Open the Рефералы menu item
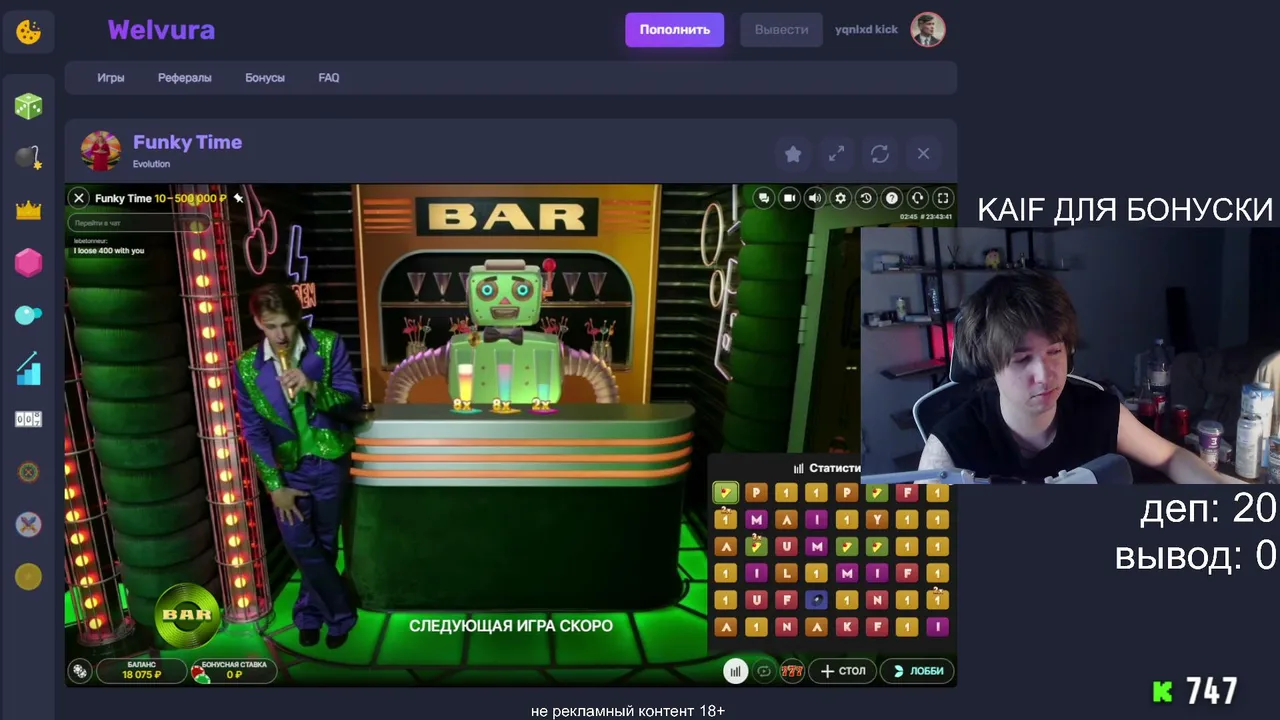 pos(185,78)
